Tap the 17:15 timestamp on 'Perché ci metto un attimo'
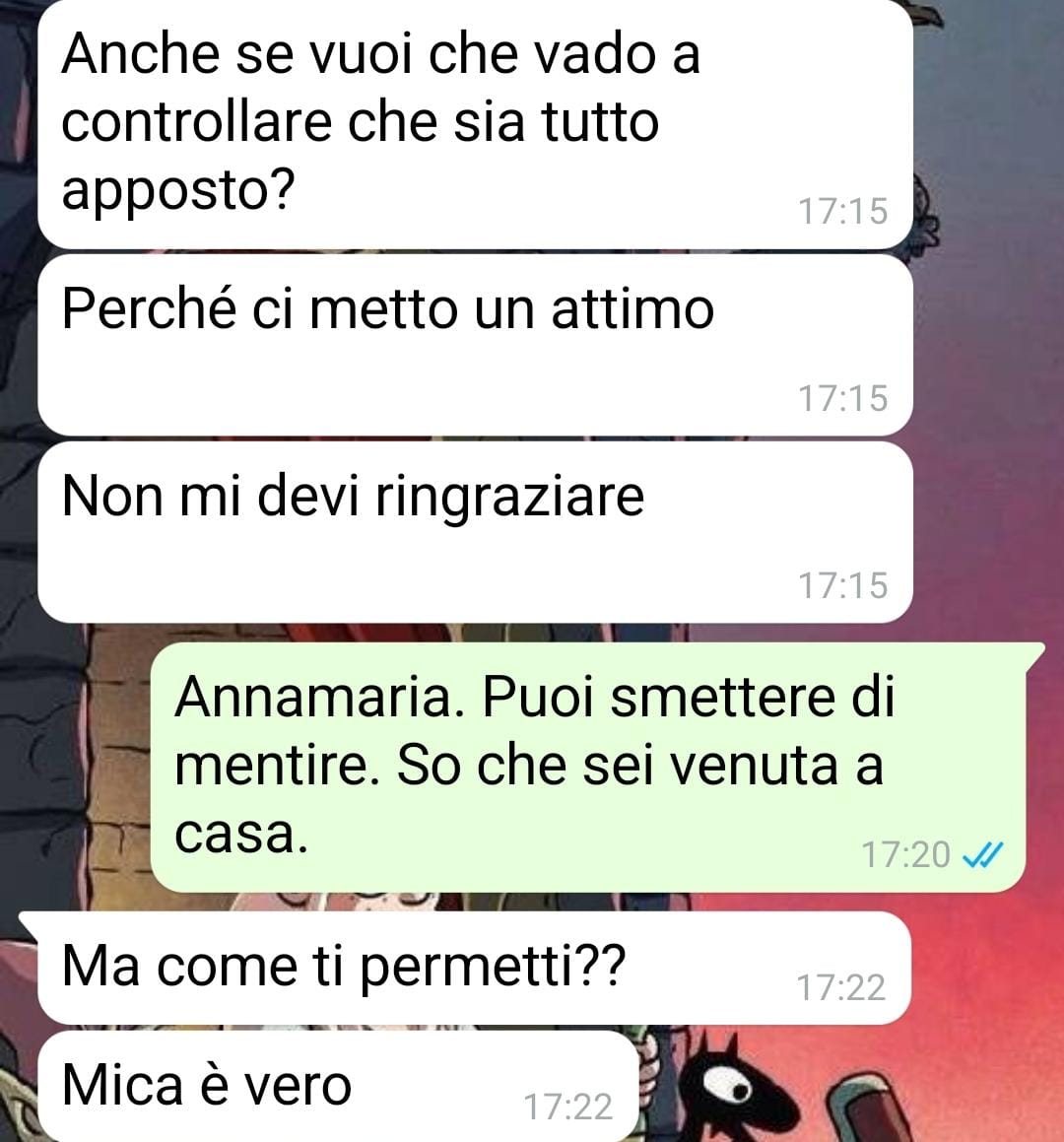 pyautogui.click(x=843, y=398)
